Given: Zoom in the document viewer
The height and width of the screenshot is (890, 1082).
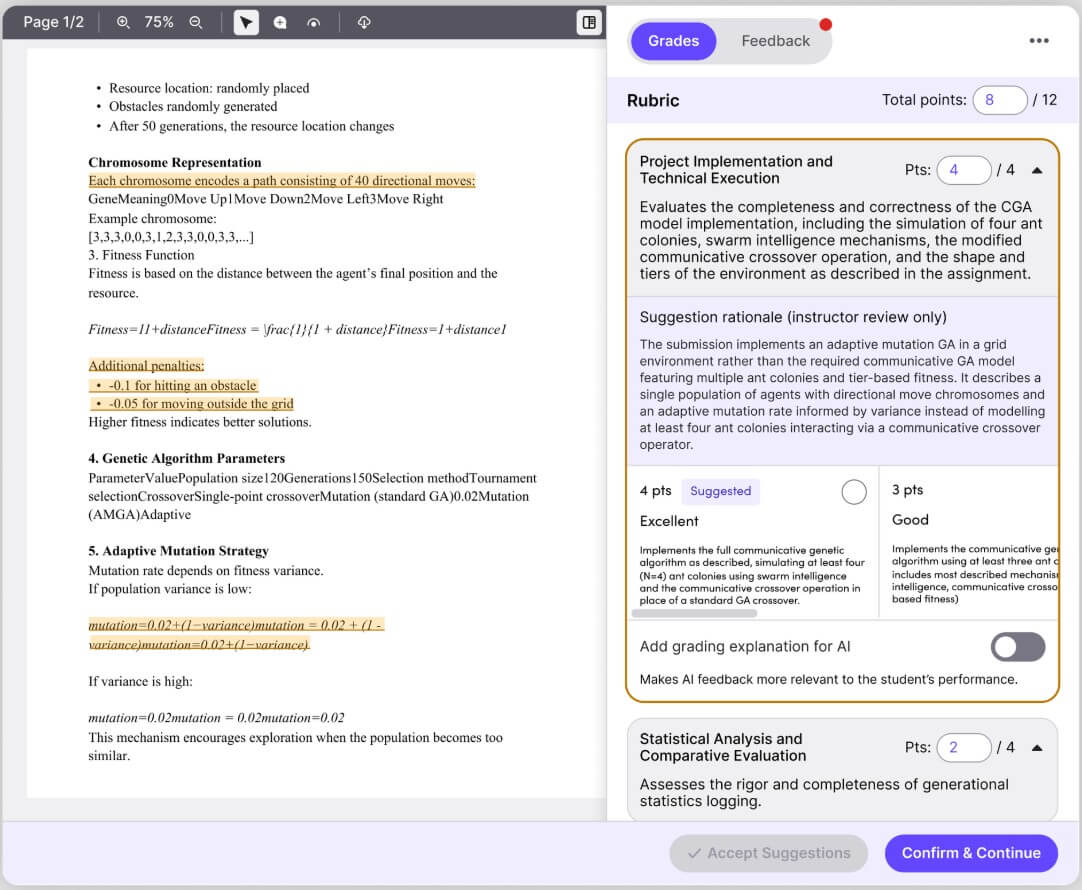Looking at the screenshot, I should (x=123, y=22).
